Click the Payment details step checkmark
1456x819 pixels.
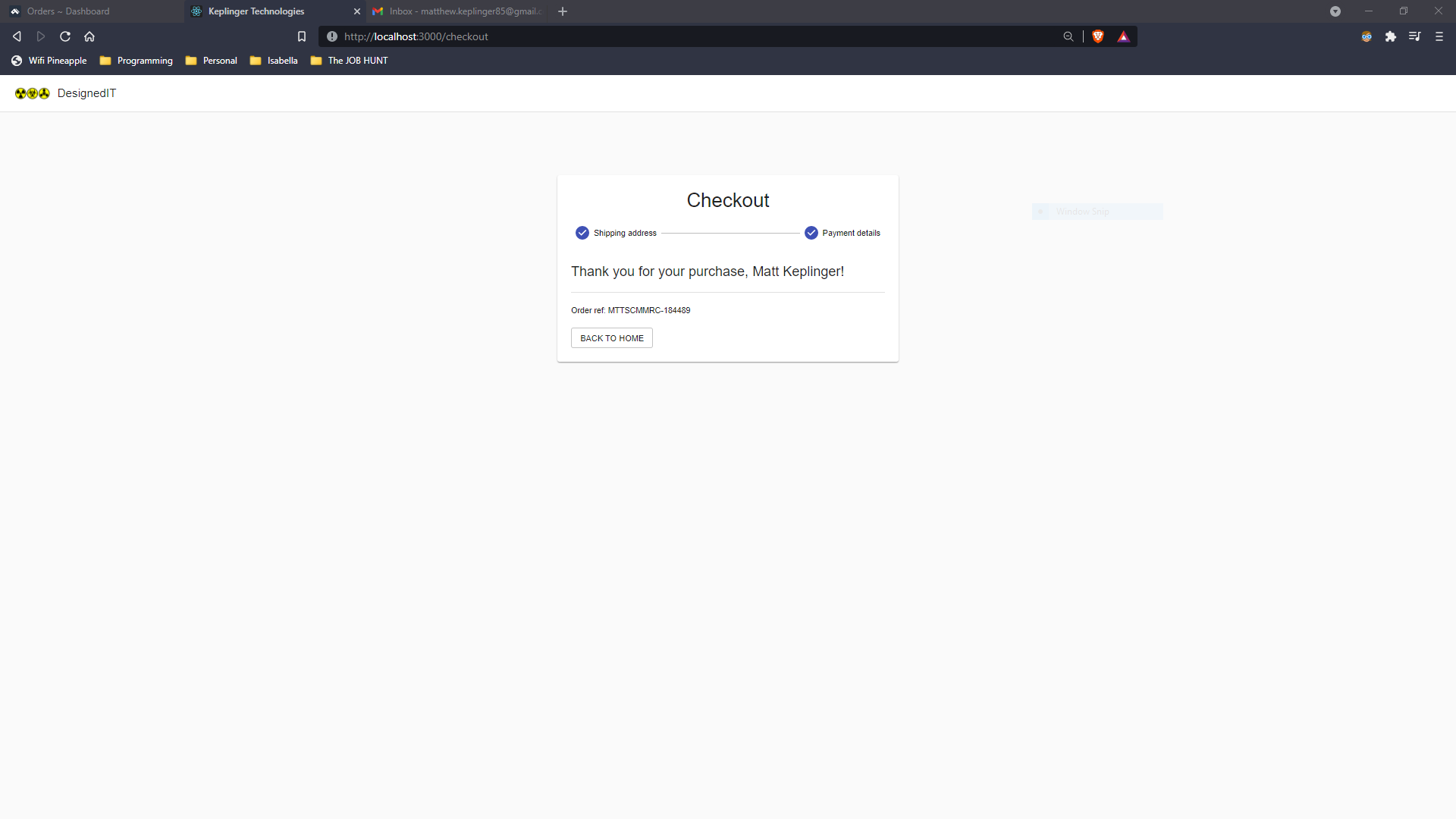[811, 233]
